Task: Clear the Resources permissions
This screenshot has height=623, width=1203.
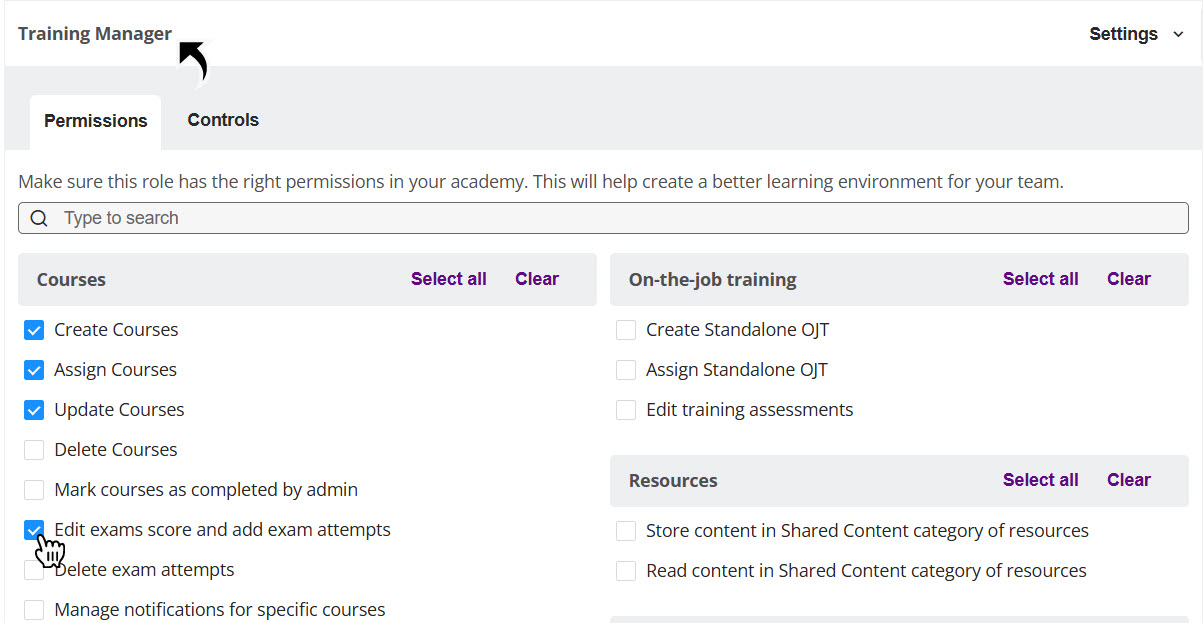Action: (x=1129, y=480)
